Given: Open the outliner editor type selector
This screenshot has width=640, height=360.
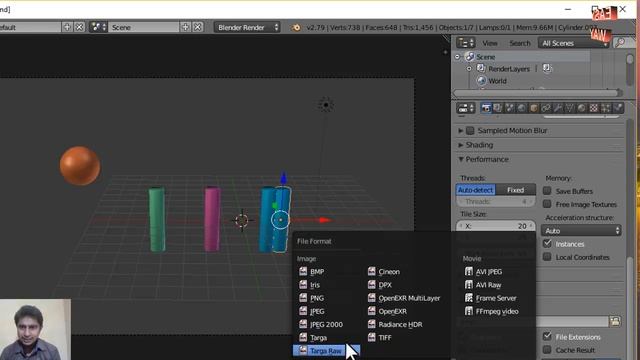Looking at the screenshot, I should click(466, 43).
